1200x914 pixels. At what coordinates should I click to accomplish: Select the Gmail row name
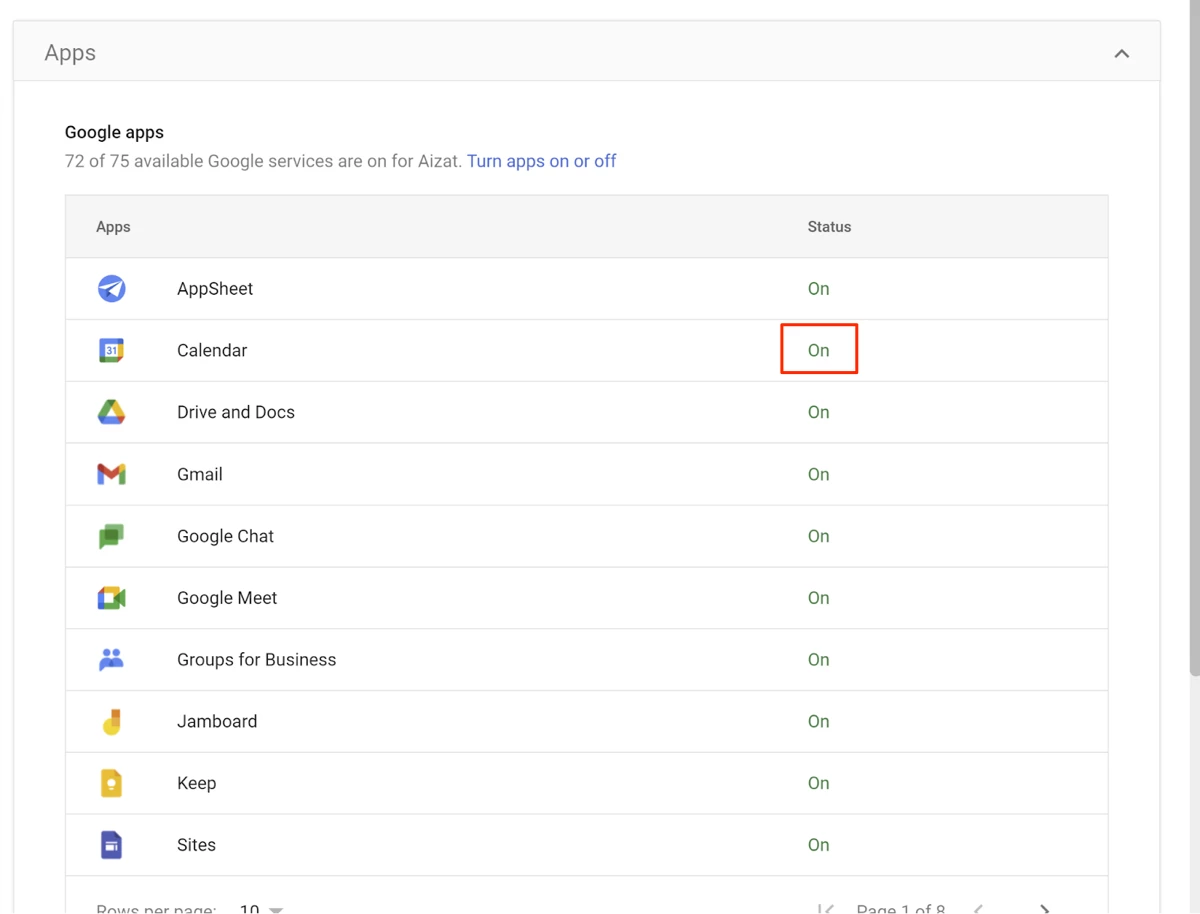coord(200,474)
